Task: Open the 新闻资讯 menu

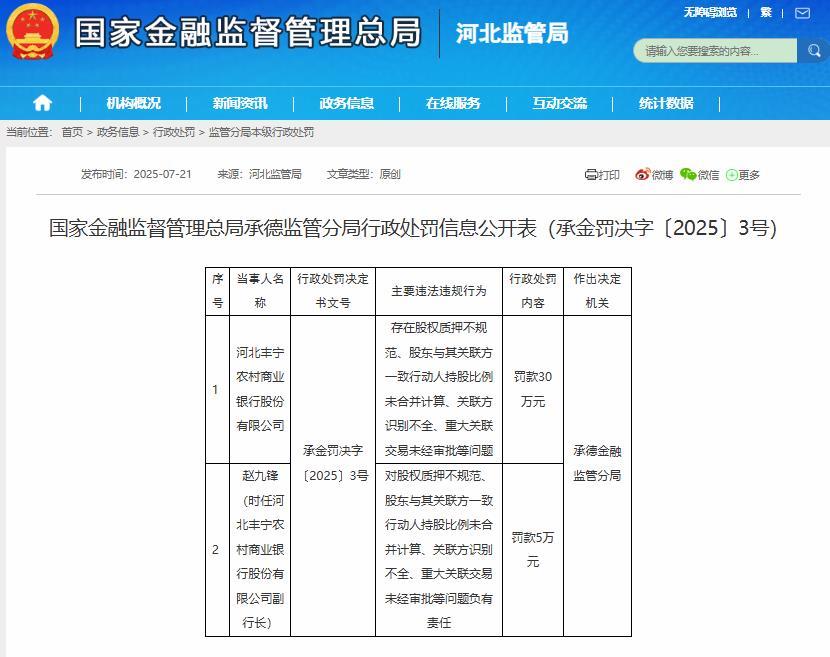Action: [x=240, y=103]
